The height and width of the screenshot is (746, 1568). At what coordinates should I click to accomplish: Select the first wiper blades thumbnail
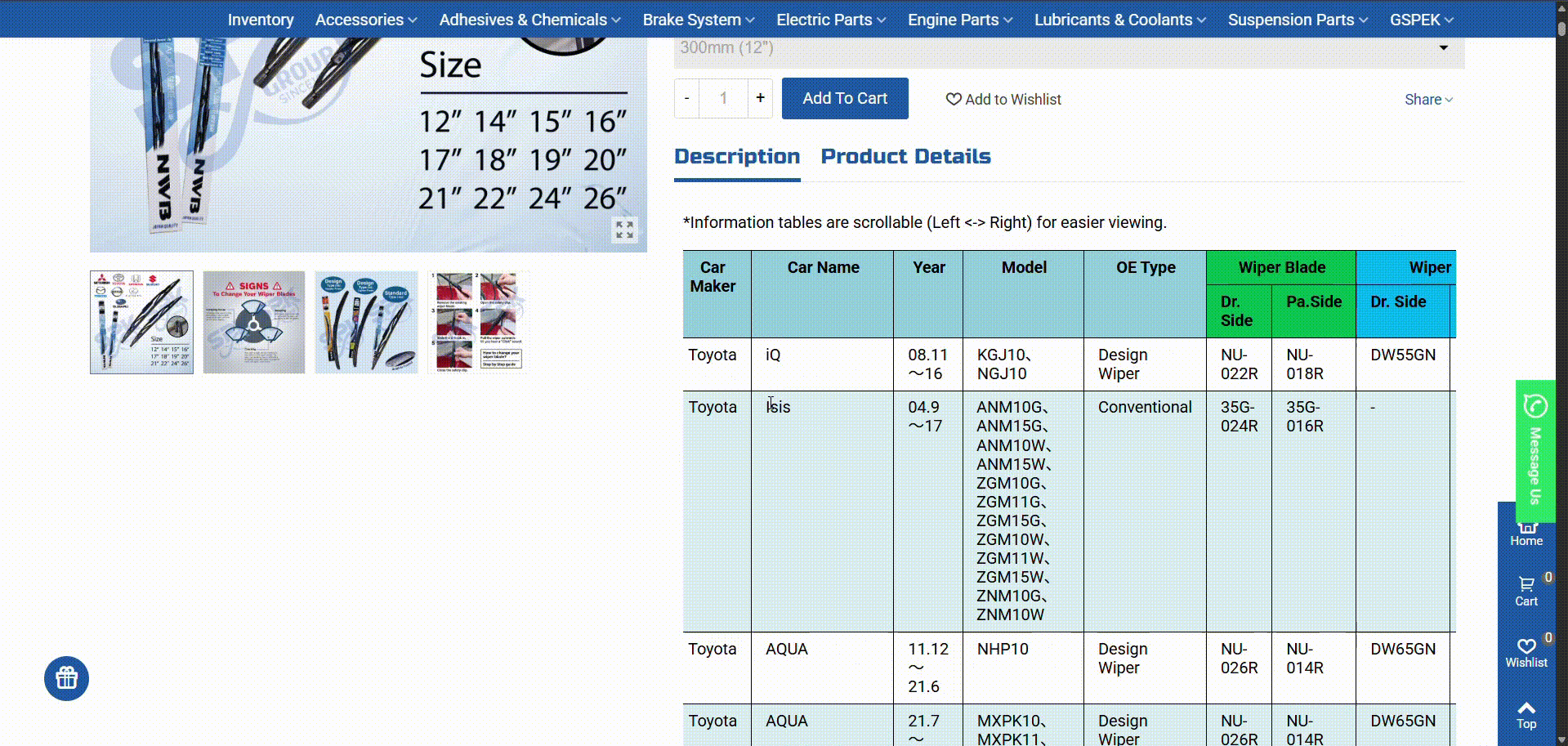click(x=142, y=322)
